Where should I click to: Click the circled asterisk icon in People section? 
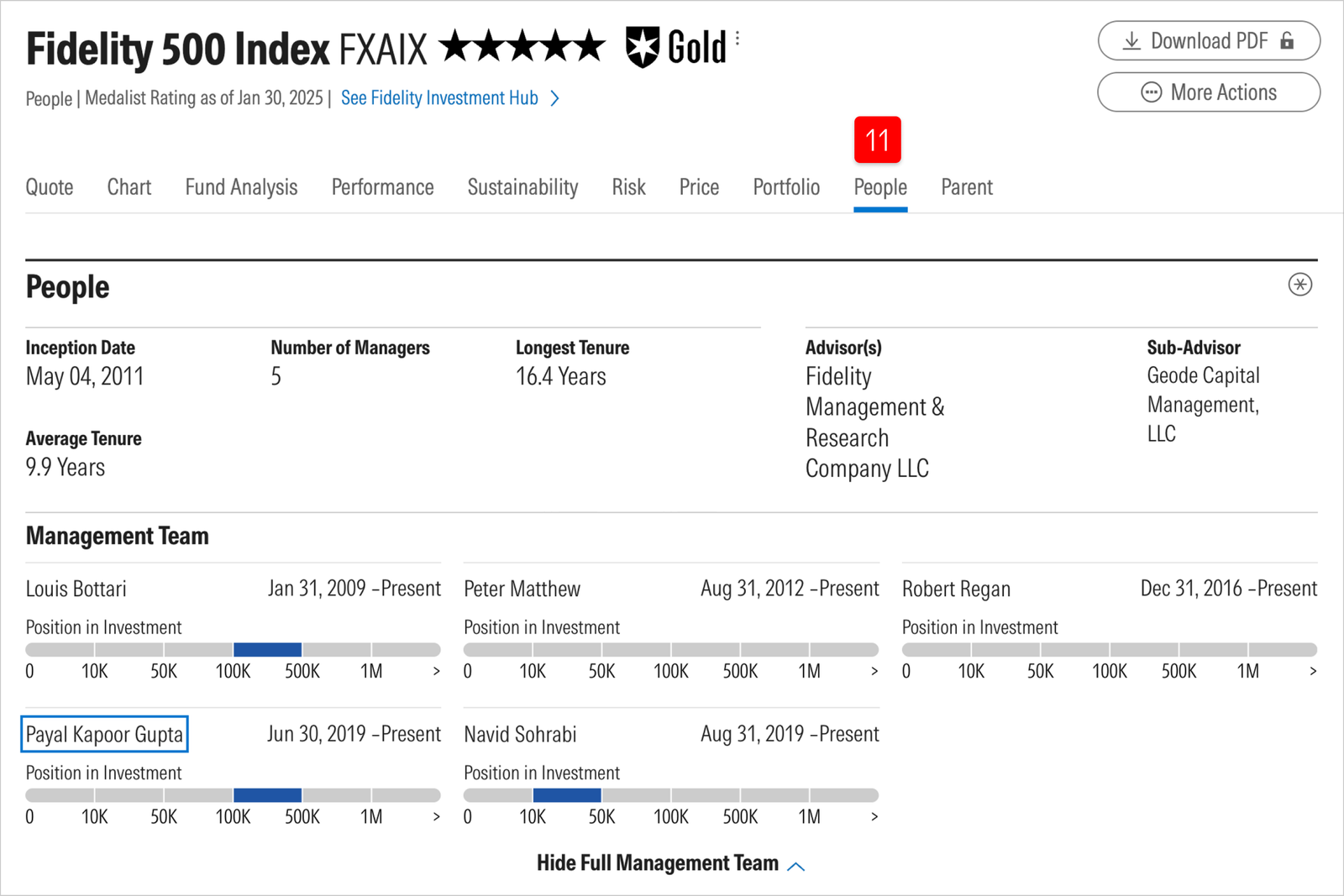coord(1299,285)
